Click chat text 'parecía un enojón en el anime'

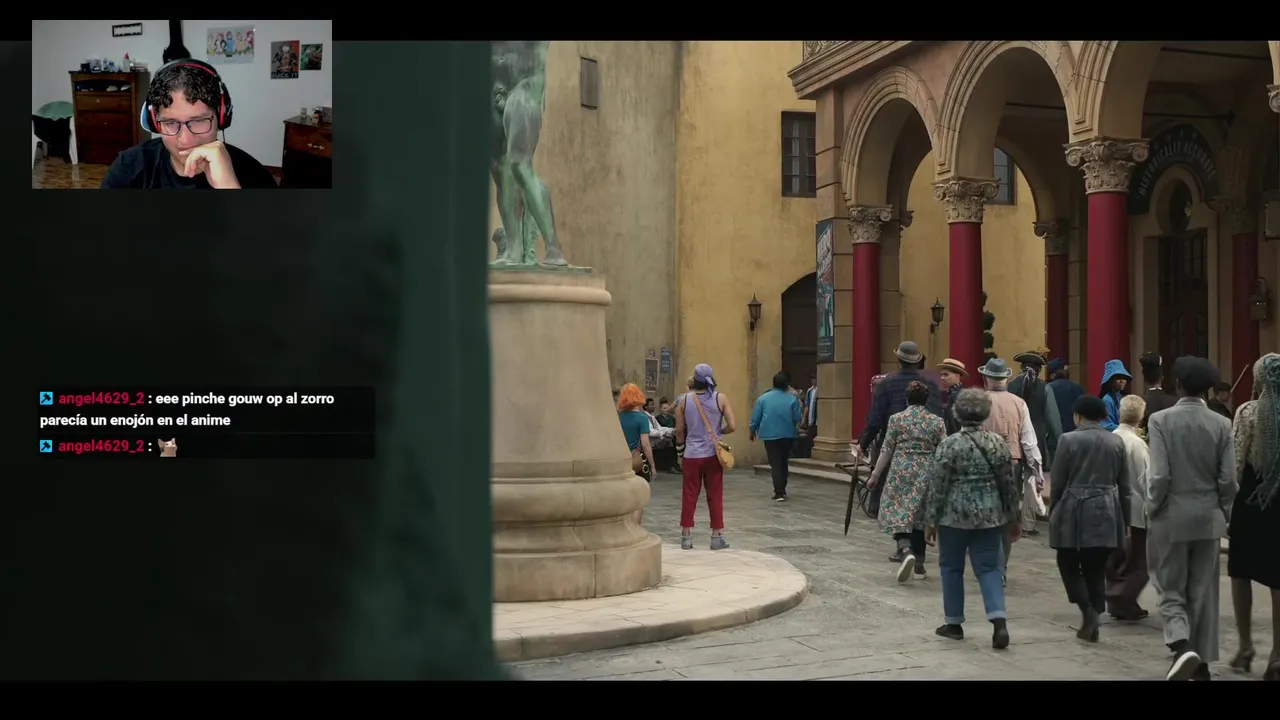pyautogui.click(x=135, y=420)
